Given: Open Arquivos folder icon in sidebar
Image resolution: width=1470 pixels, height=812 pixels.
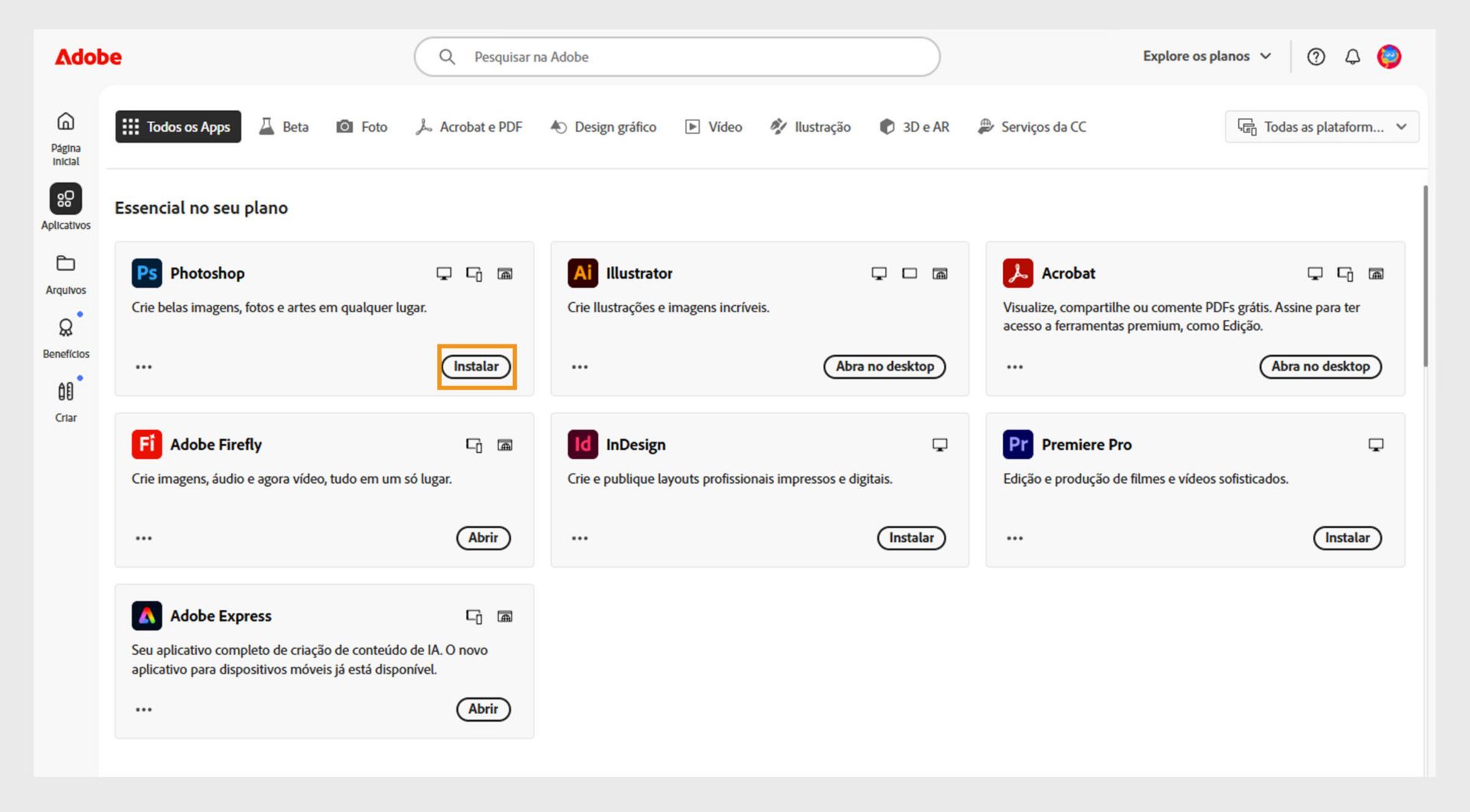Looking at the screenshot, I should 66,264.
